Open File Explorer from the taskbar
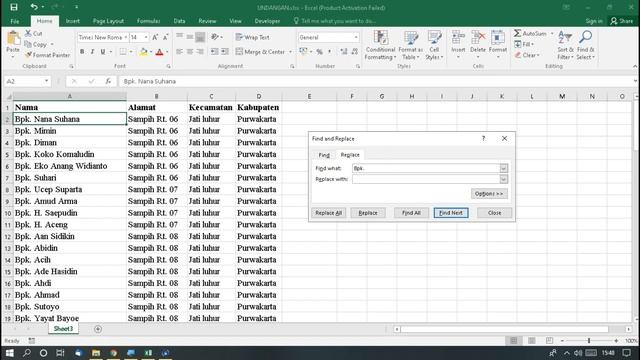This screenshot has width=640, height=360. tap(96, 353)
